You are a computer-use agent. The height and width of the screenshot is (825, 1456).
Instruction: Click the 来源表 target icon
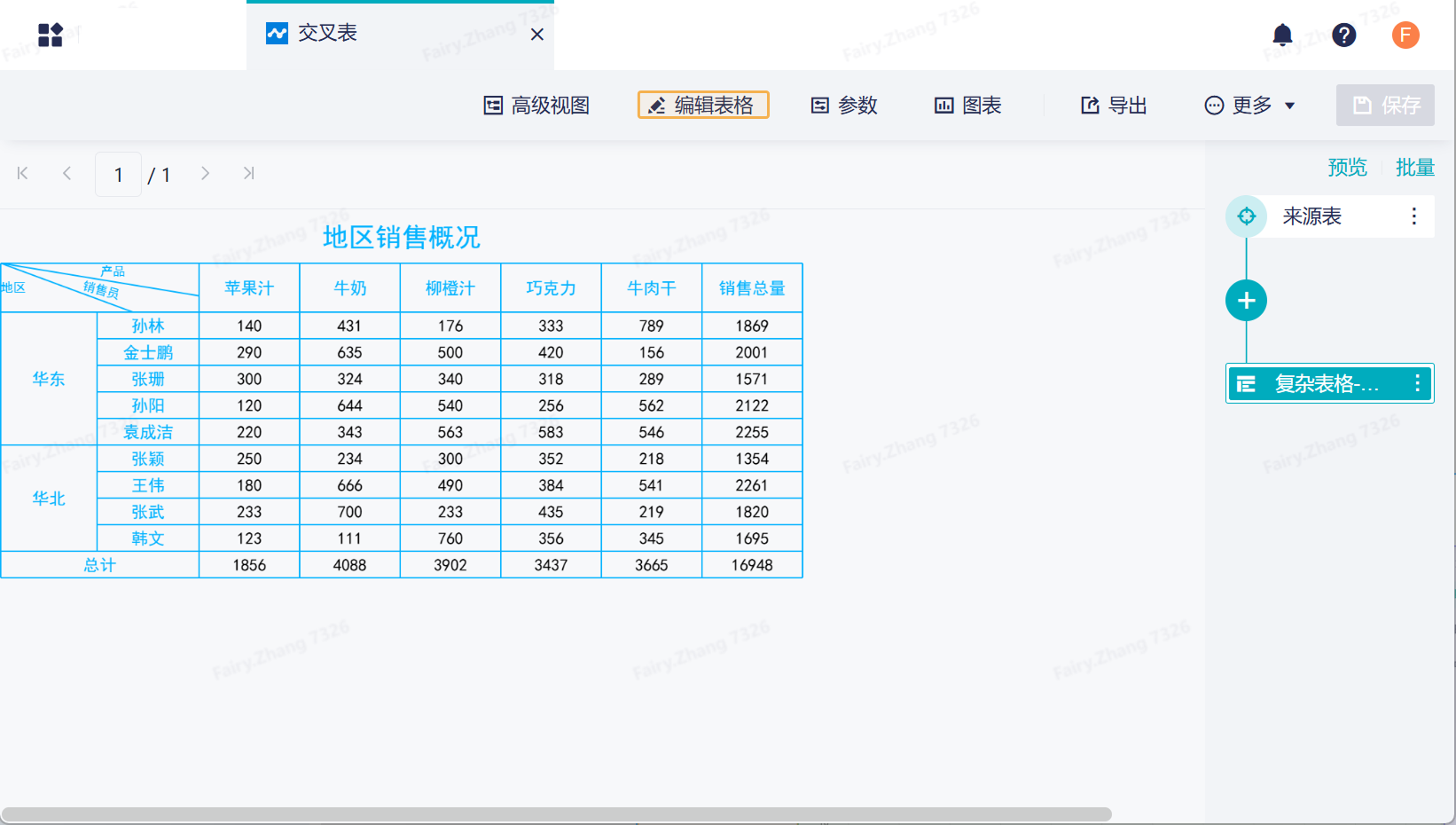point(1247,216)
